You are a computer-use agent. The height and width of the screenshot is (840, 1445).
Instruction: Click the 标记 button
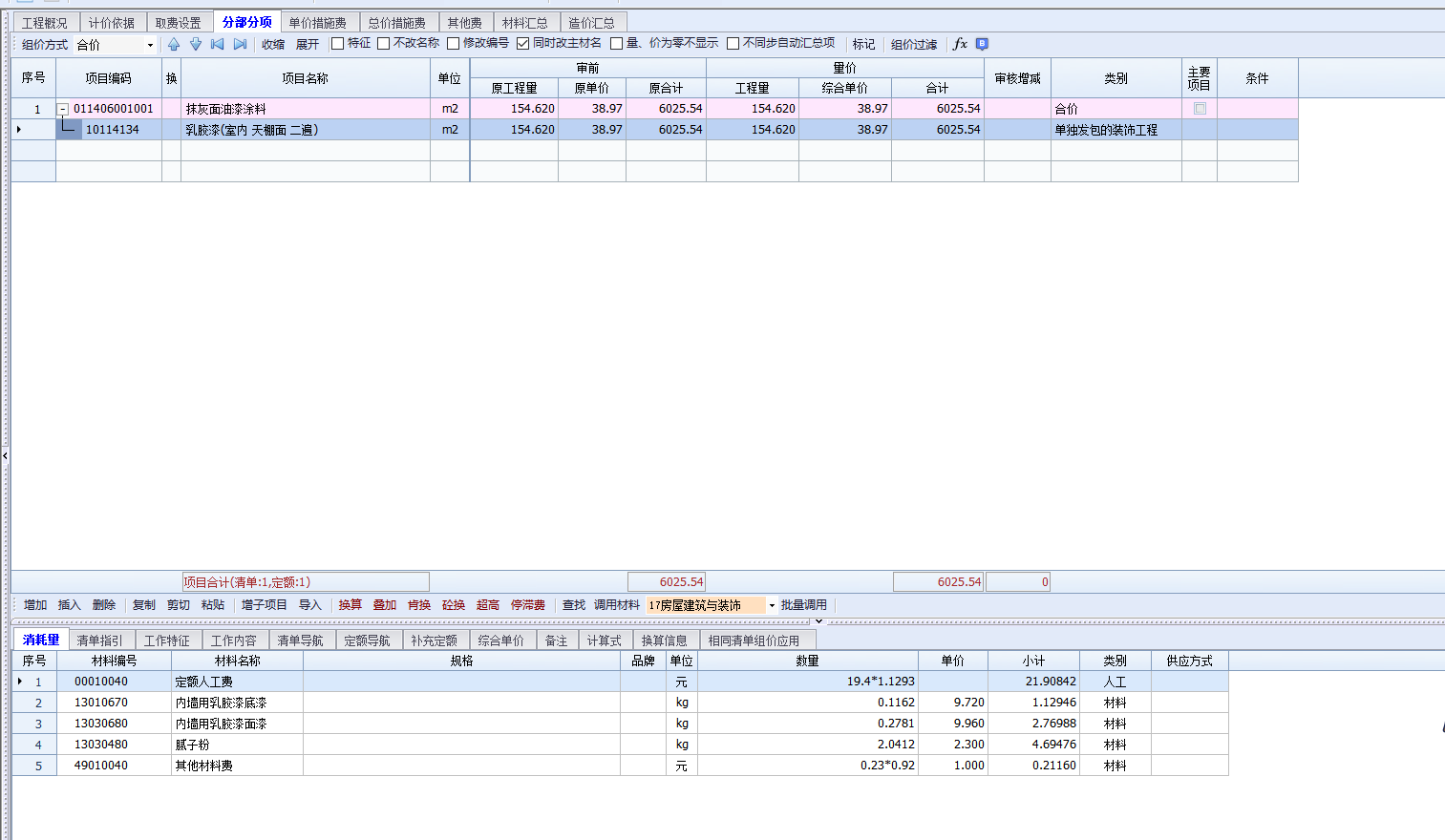(x=864, y=44)
